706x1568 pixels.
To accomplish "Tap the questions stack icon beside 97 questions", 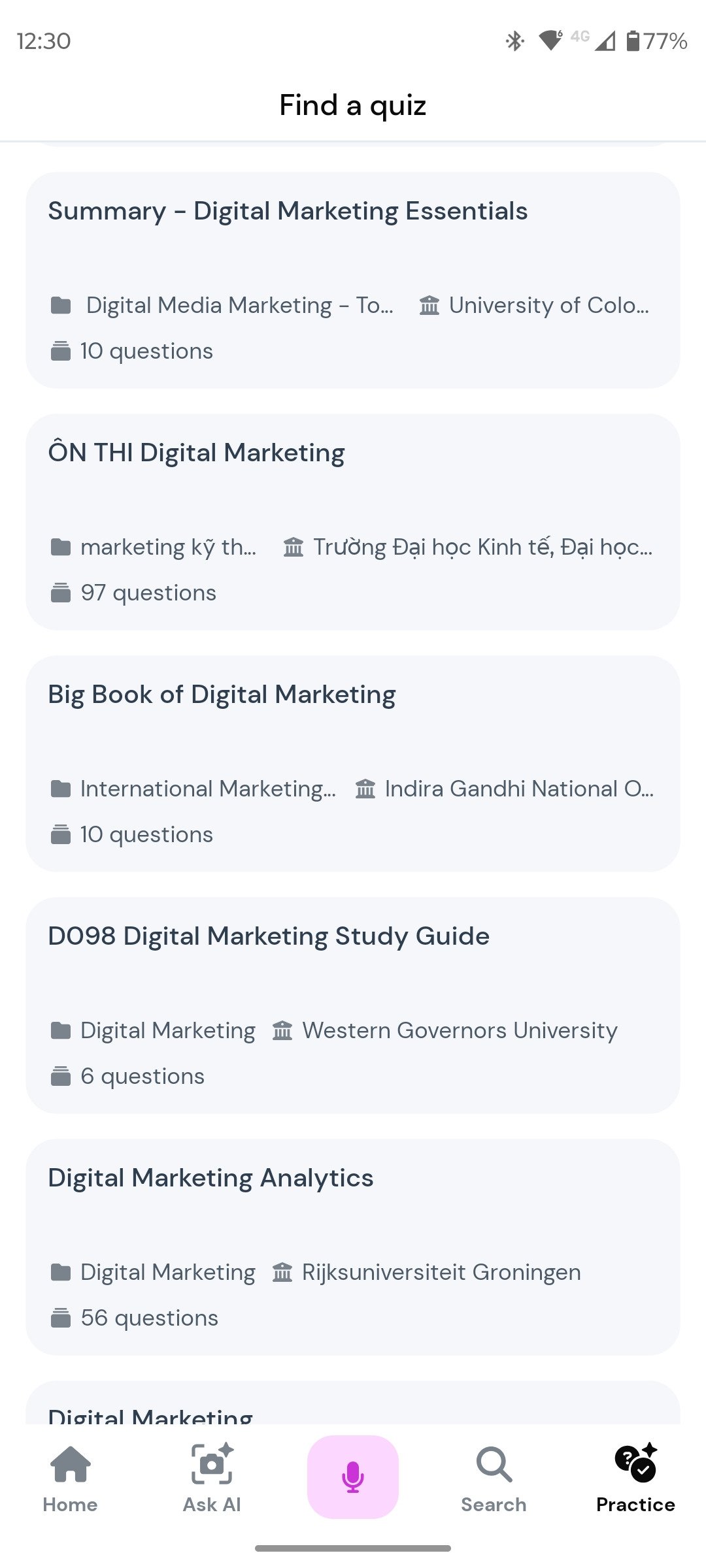I will (x=61, y=593).
